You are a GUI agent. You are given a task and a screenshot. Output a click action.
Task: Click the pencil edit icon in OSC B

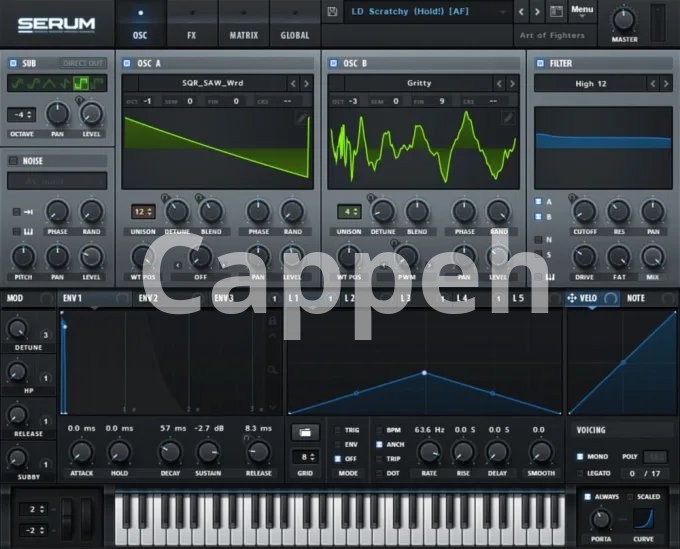(508, 118)
